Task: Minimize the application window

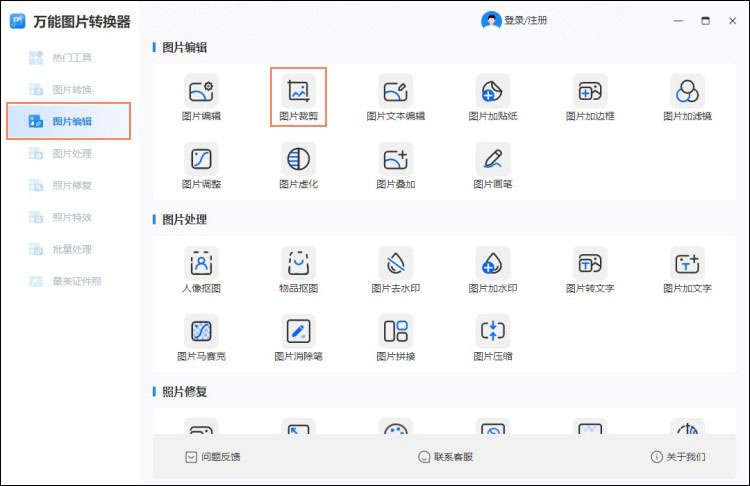Action: (x=678, y=21)
